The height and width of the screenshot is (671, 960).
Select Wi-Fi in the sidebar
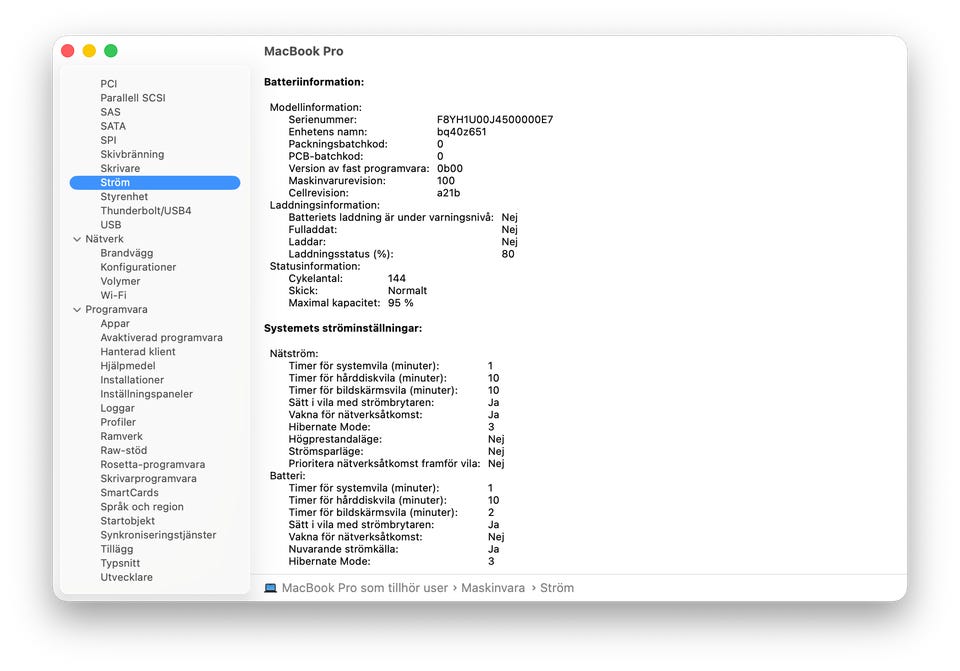113,295
